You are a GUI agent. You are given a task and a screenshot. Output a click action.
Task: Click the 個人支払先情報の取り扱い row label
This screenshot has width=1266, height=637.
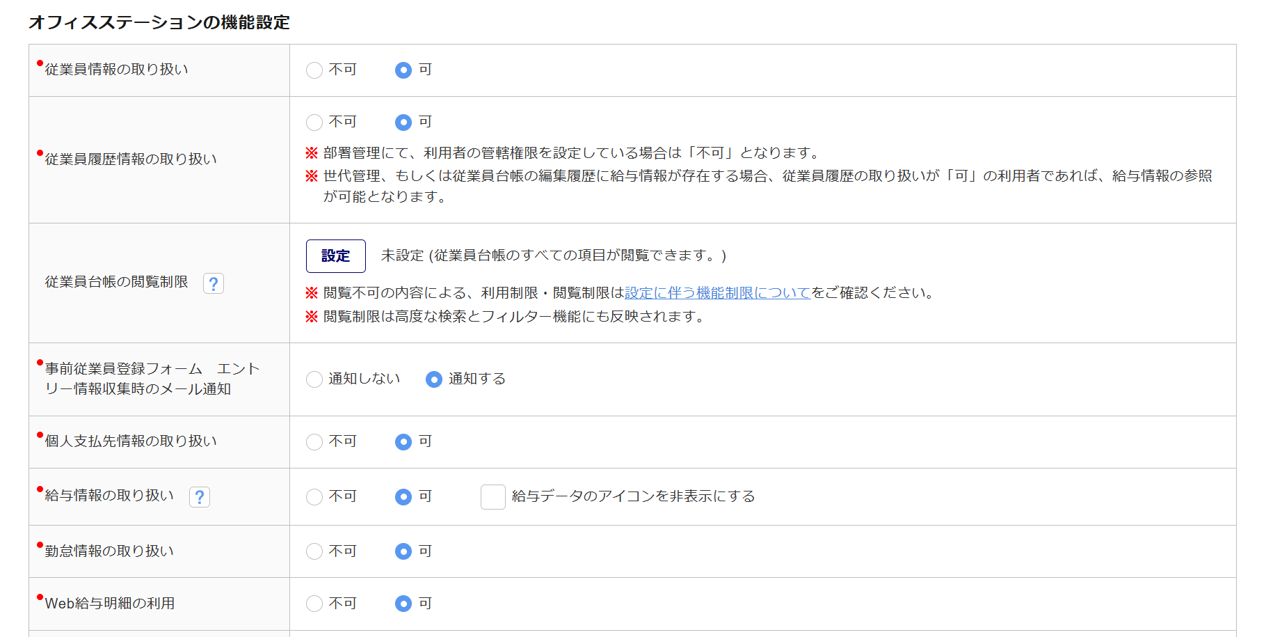tap(131, 441)
